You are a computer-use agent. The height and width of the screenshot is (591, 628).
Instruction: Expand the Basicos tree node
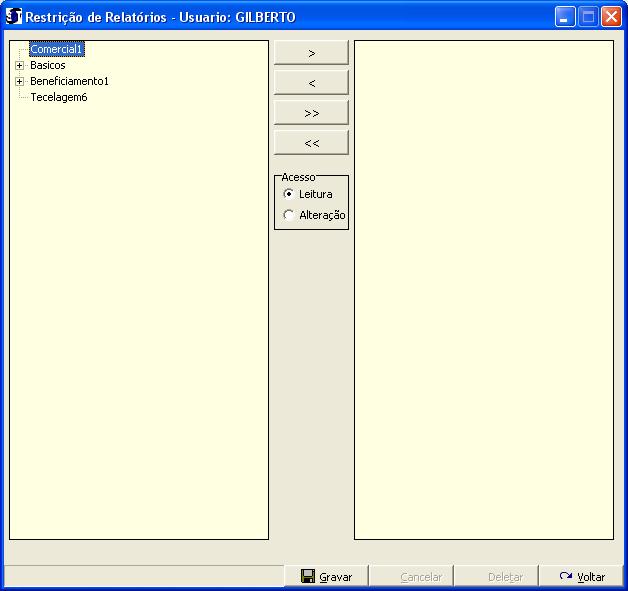[x=19, y=65]
